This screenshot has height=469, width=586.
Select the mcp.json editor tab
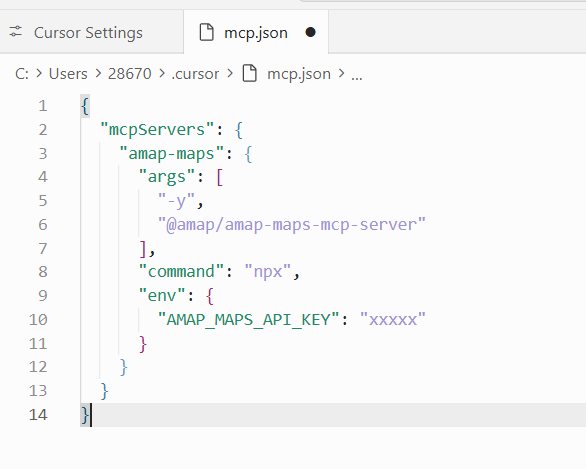(256, 33)
